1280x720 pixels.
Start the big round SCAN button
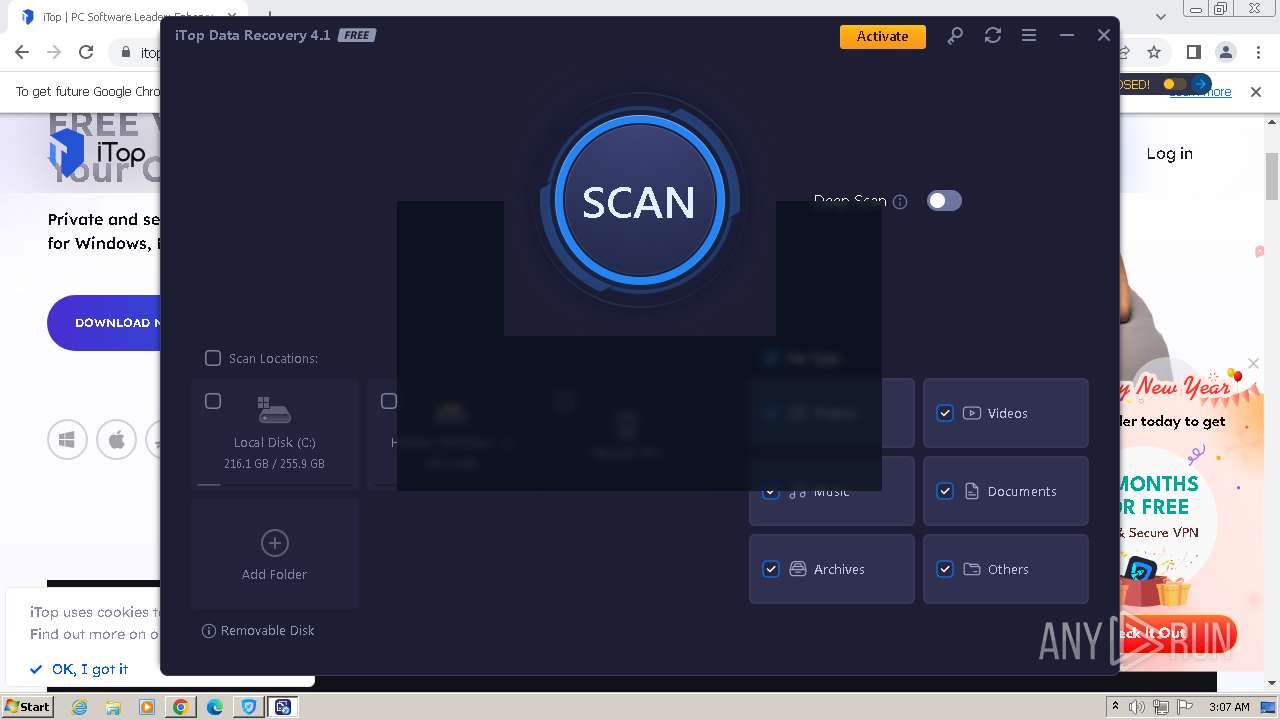click(x=638, y=201)
